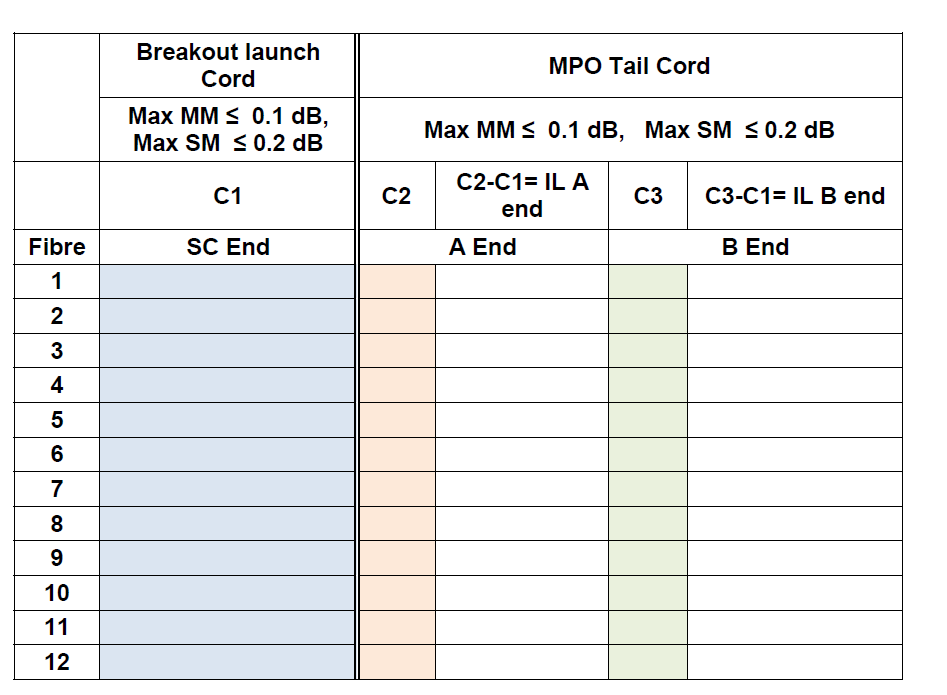Select the IL B end cell for Fibre 4
This screenshot has width=947, height=695.
tap(794, 385)
